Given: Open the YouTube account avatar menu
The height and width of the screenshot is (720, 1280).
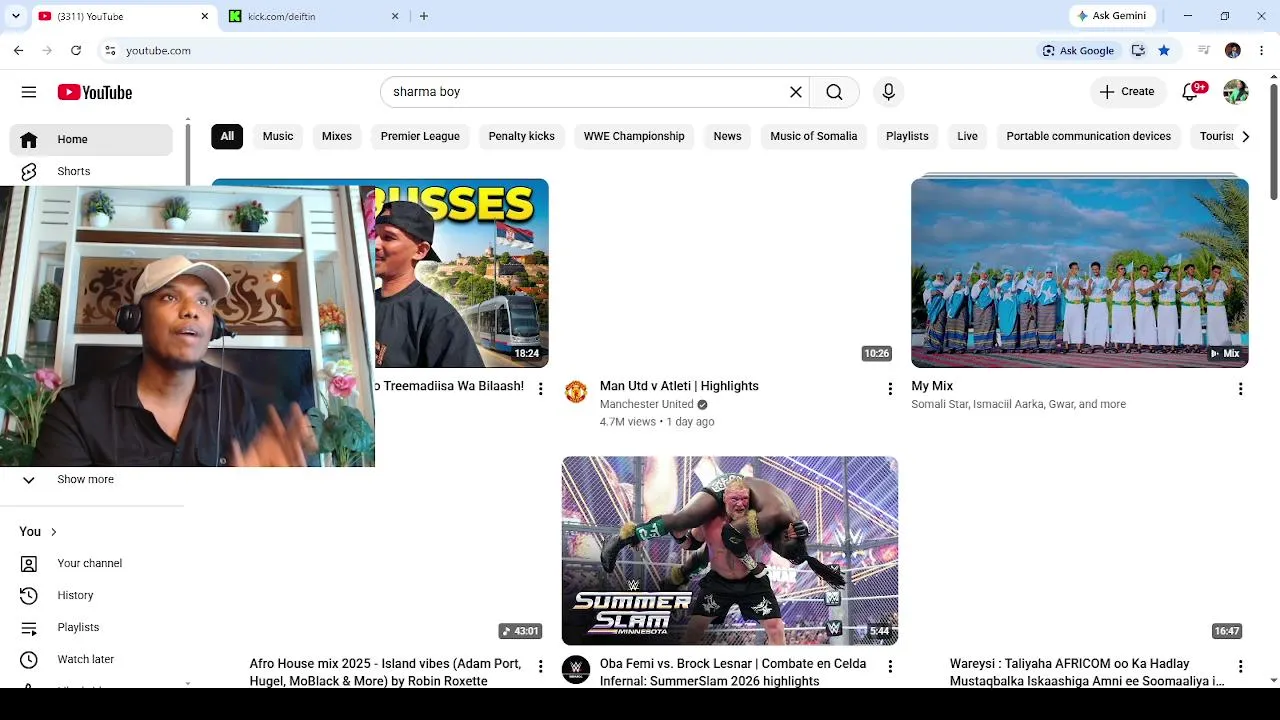Looking at the screenshot, I should point(1236,92).
